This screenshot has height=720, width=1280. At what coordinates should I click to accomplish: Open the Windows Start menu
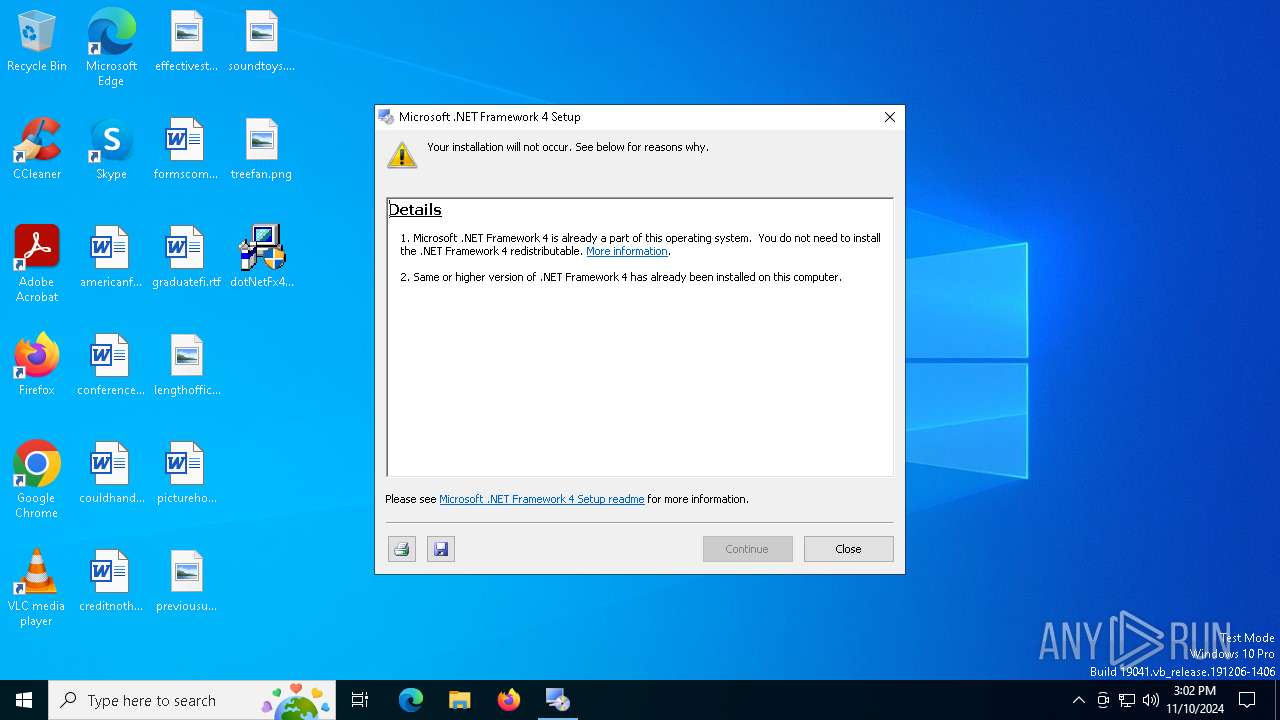(24, 700)
